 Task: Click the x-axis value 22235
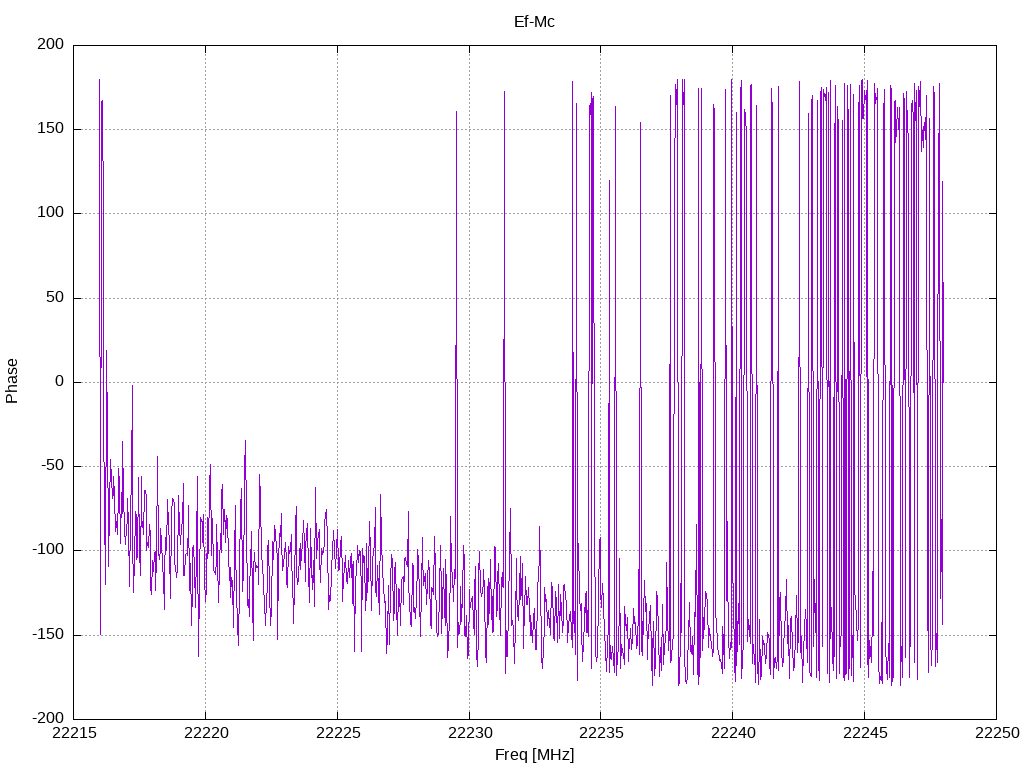pyautogui.click(x=601, y=733)
